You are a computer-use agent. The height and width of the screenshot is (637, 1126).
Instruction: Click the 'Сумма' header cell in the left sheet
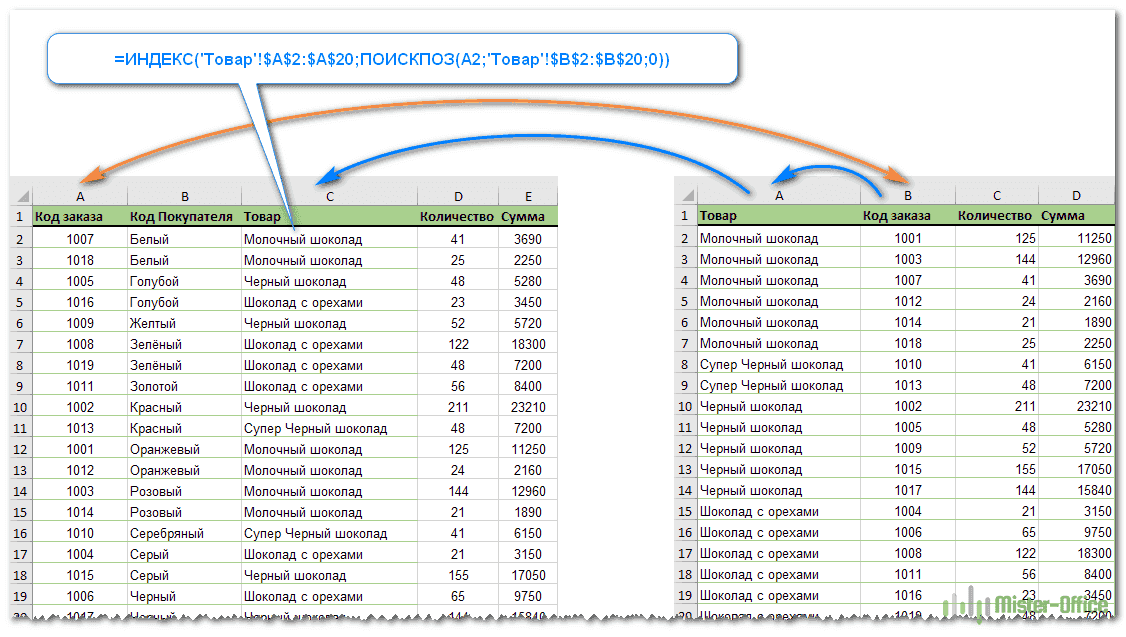(x=528, y=216)
